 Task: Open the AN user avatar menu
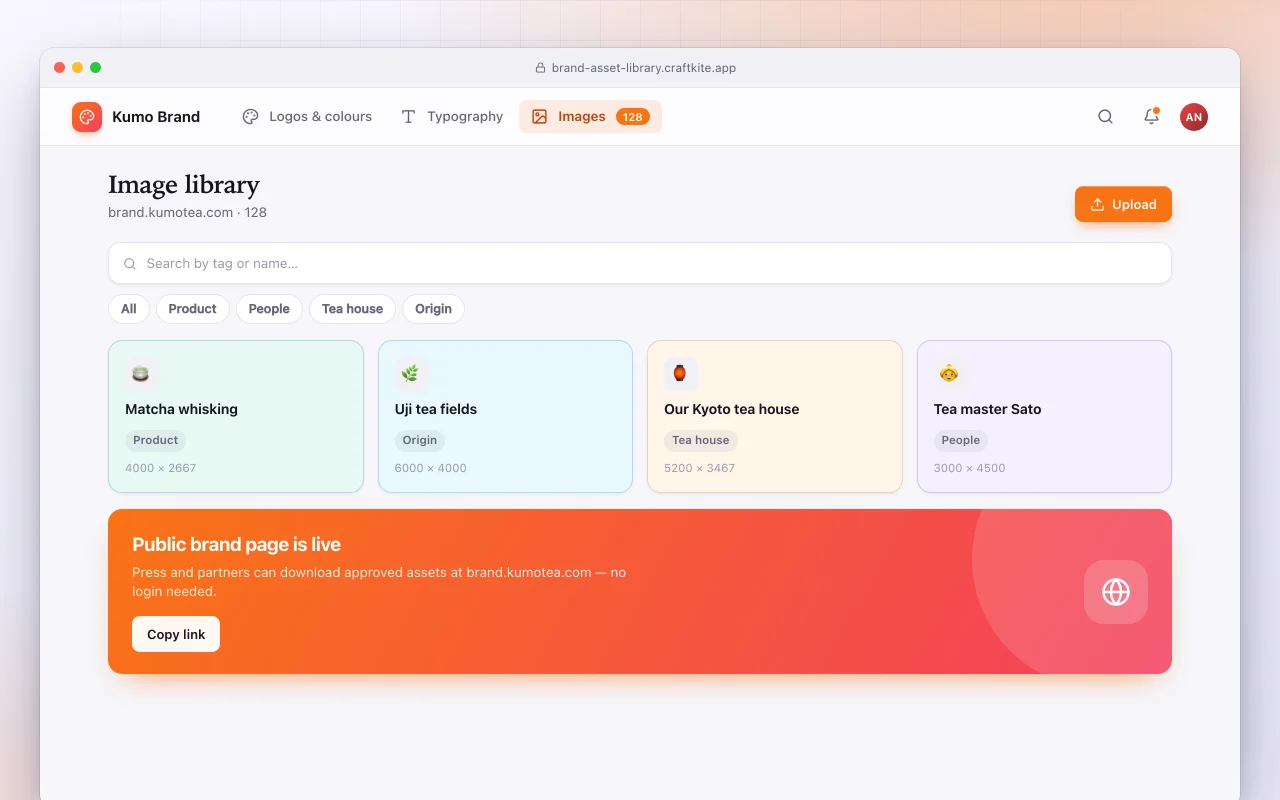1193,117
